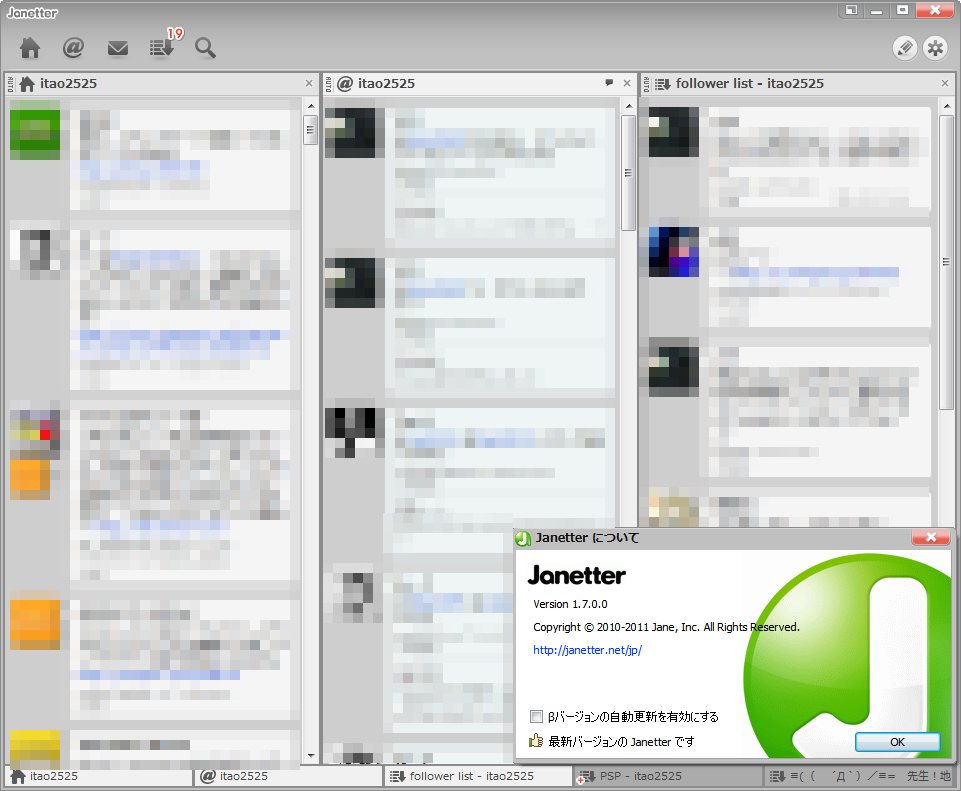The width and height of the screenshot is (961, 791).
Task: Close the Janetter について dialog
Action: click(x=931, y=537)
